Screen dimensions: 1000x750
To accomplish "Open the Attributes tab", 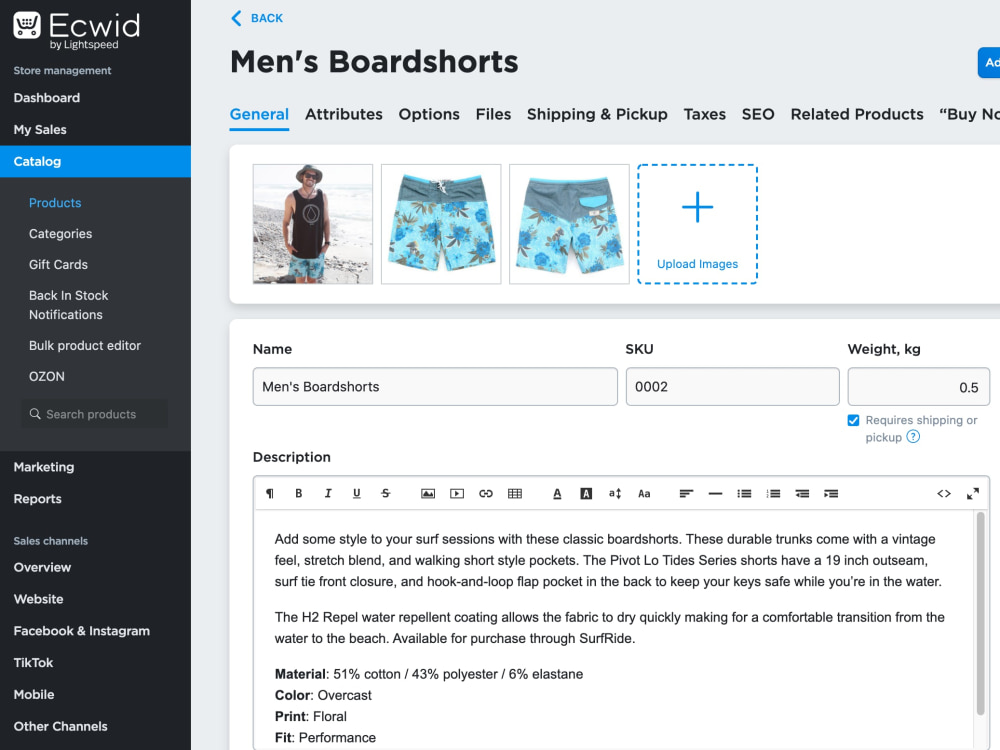I will coord(344,114).
